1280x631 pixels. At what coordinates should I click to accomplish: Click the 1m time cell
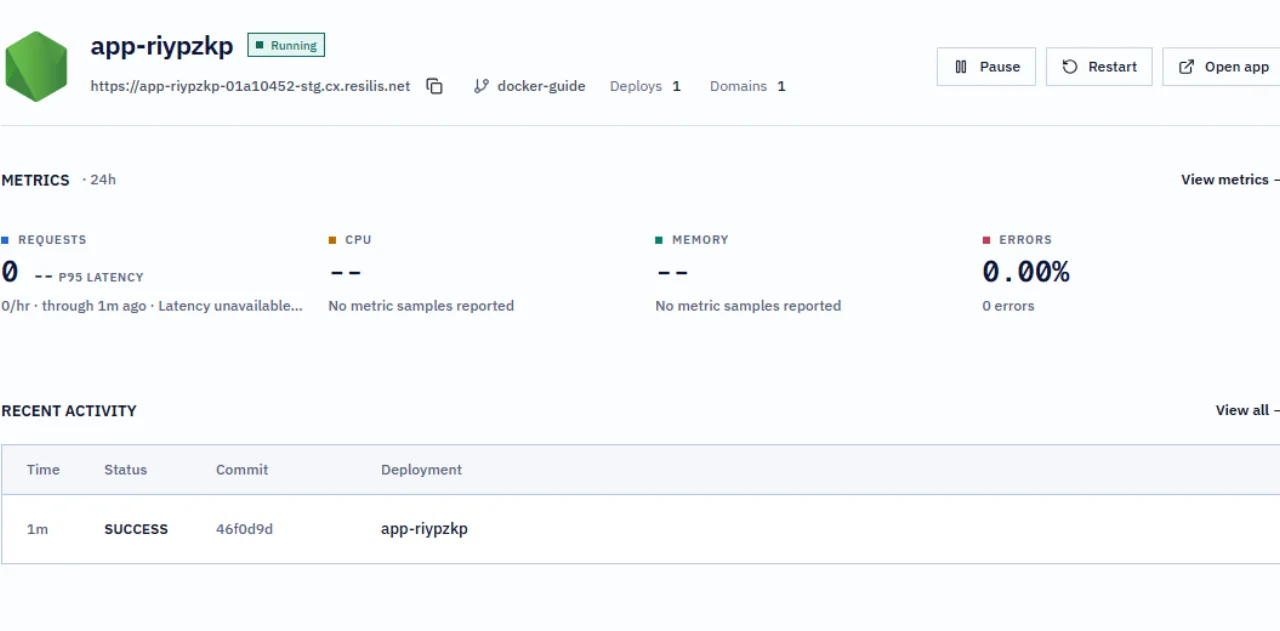click(x=37, y=529)
